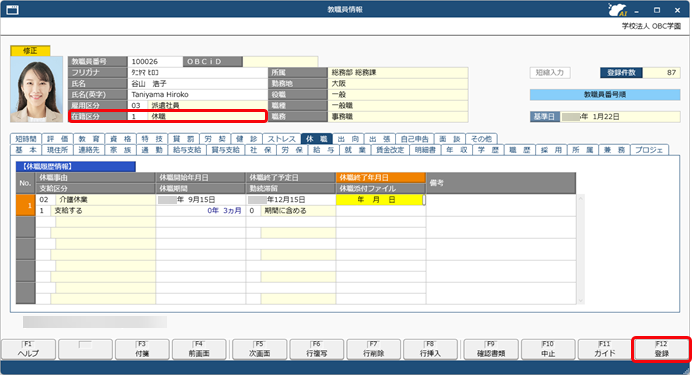Image resolution: width=692 pixels, height=375 pixels.
Task: Click the F3 付箋 button
Action: click(x=142, y=349)
